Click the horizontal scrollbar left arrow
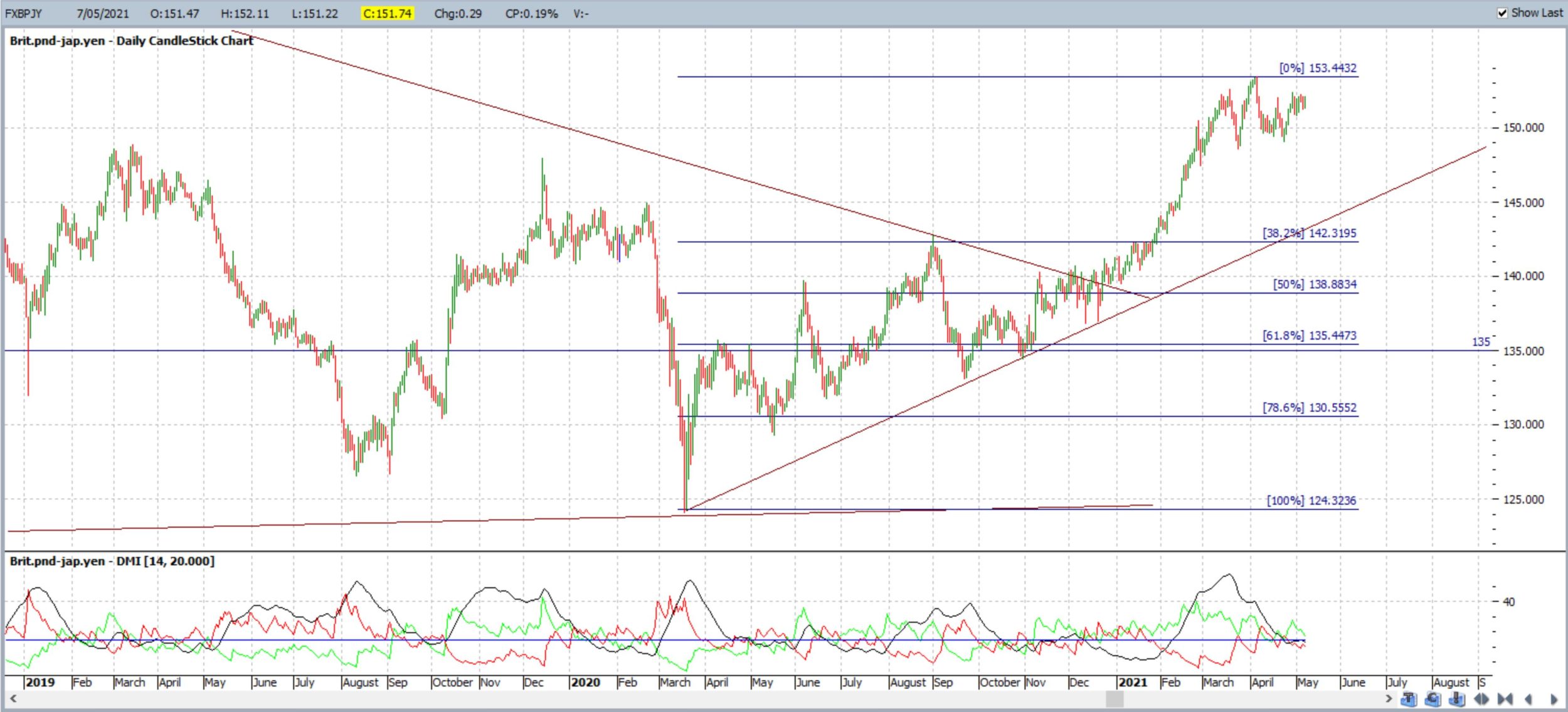1568x712 pixels. pyautogui.click(x=13, y=698)
